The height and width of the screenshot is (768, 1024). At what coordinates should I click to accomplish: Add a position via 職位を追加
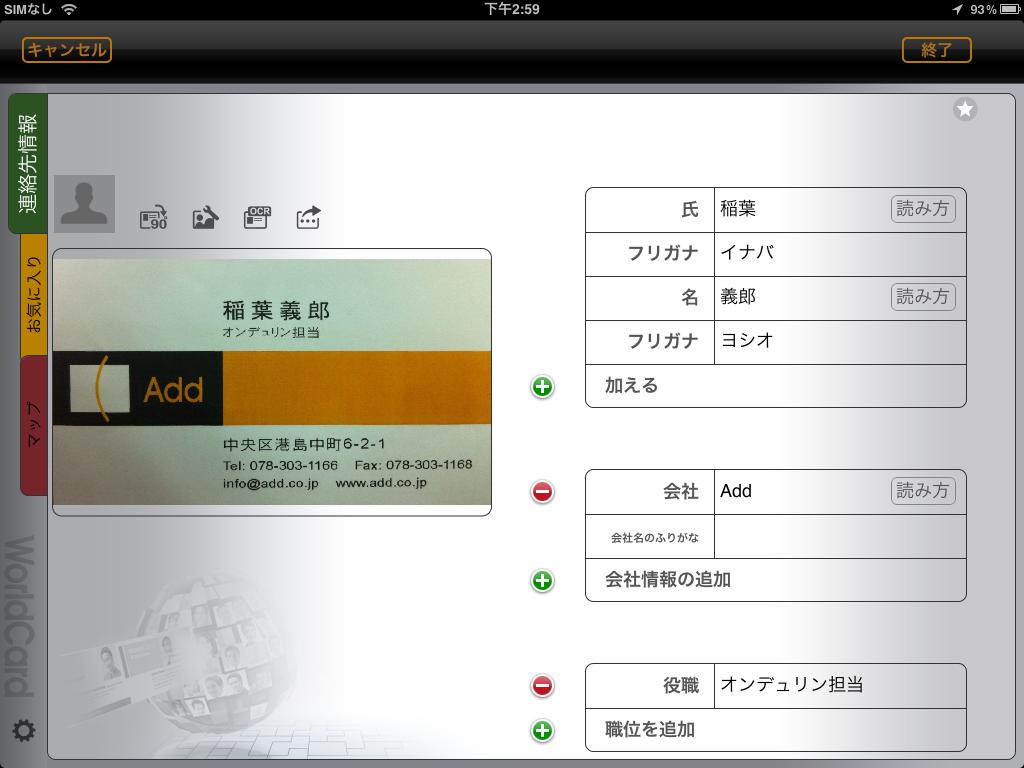tap(542, 731)
